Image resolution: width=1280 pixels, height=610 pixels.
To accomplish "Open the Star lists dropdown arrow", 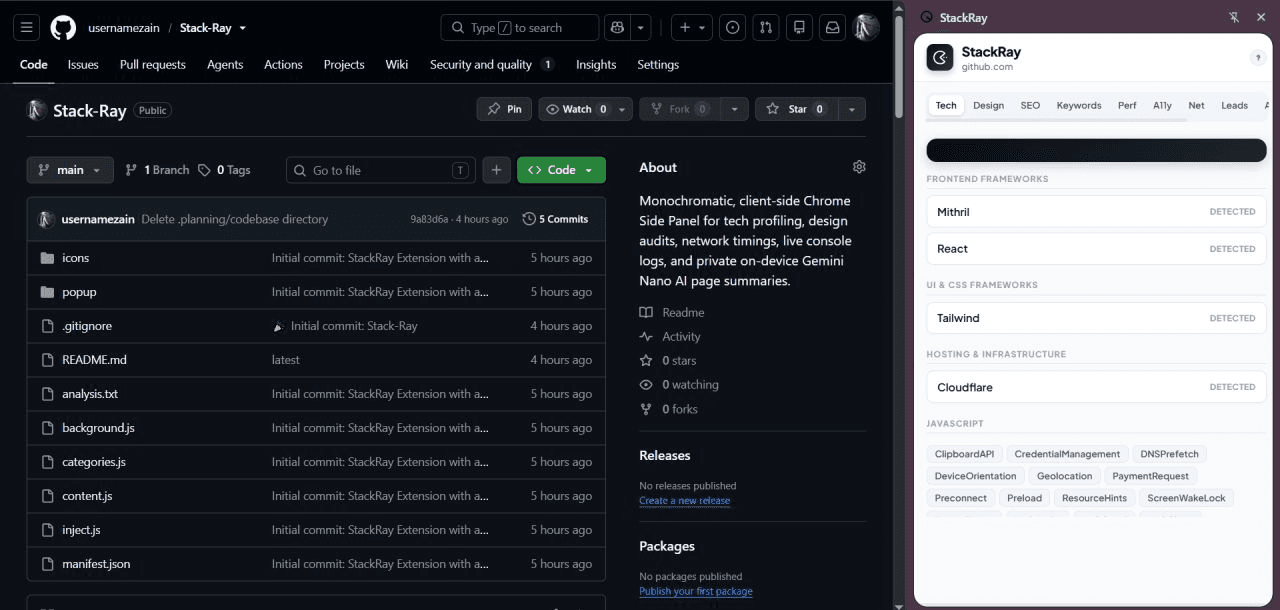I will (852, 109).
